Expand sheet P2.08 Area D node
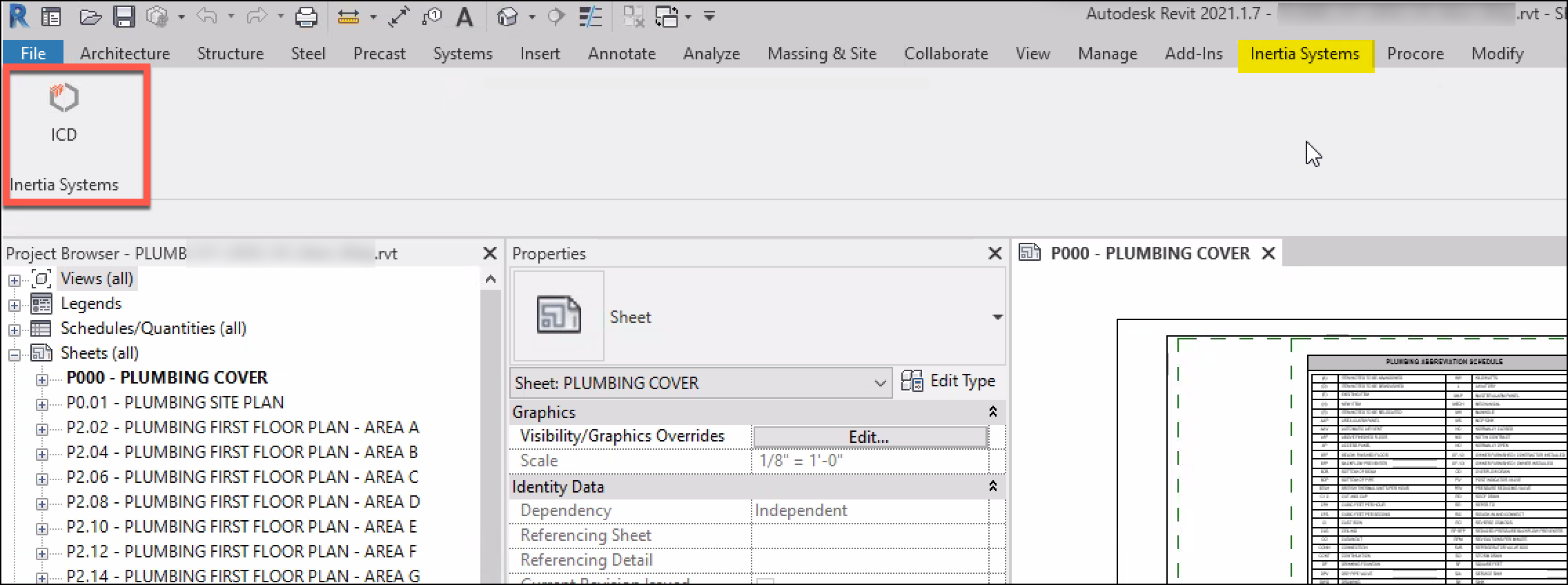1568x585 pixels. coord(42,504)
